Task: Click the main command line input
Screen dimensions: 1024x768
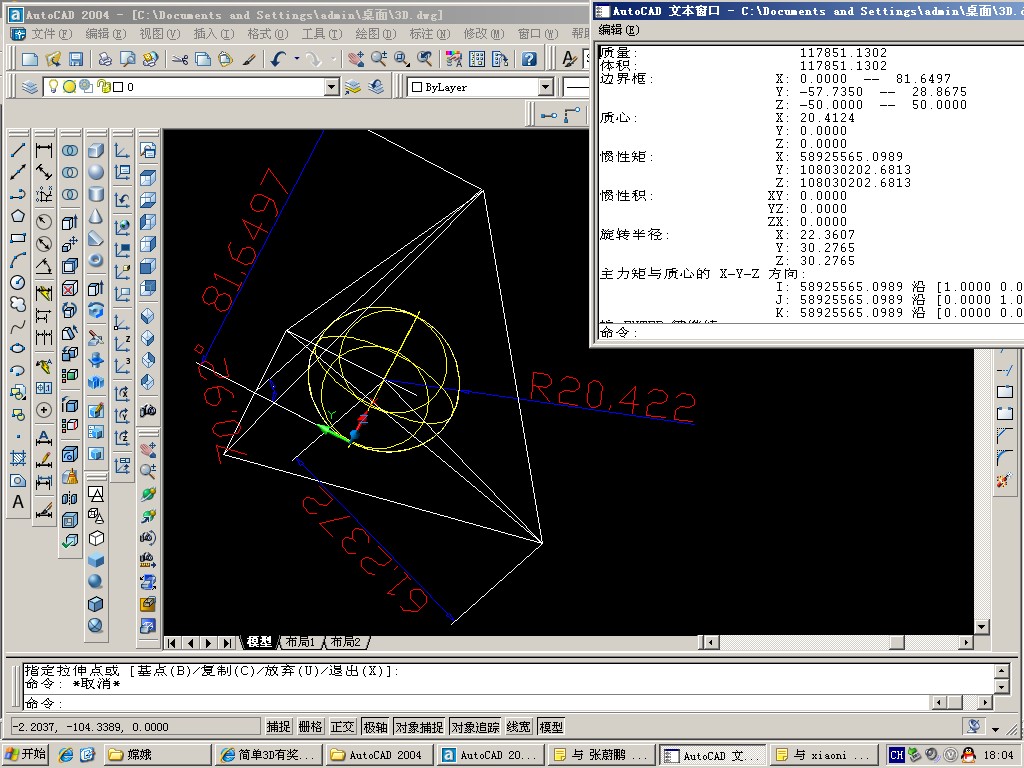Action: pyautogui.click(x=475, y=703)
